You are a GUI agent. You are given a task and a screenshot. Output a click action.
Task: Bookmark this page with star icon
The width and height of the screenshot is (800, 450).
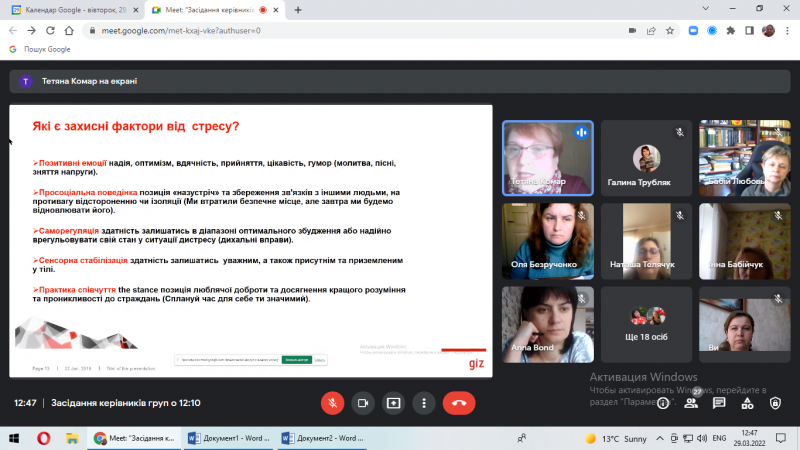[670, 31]
